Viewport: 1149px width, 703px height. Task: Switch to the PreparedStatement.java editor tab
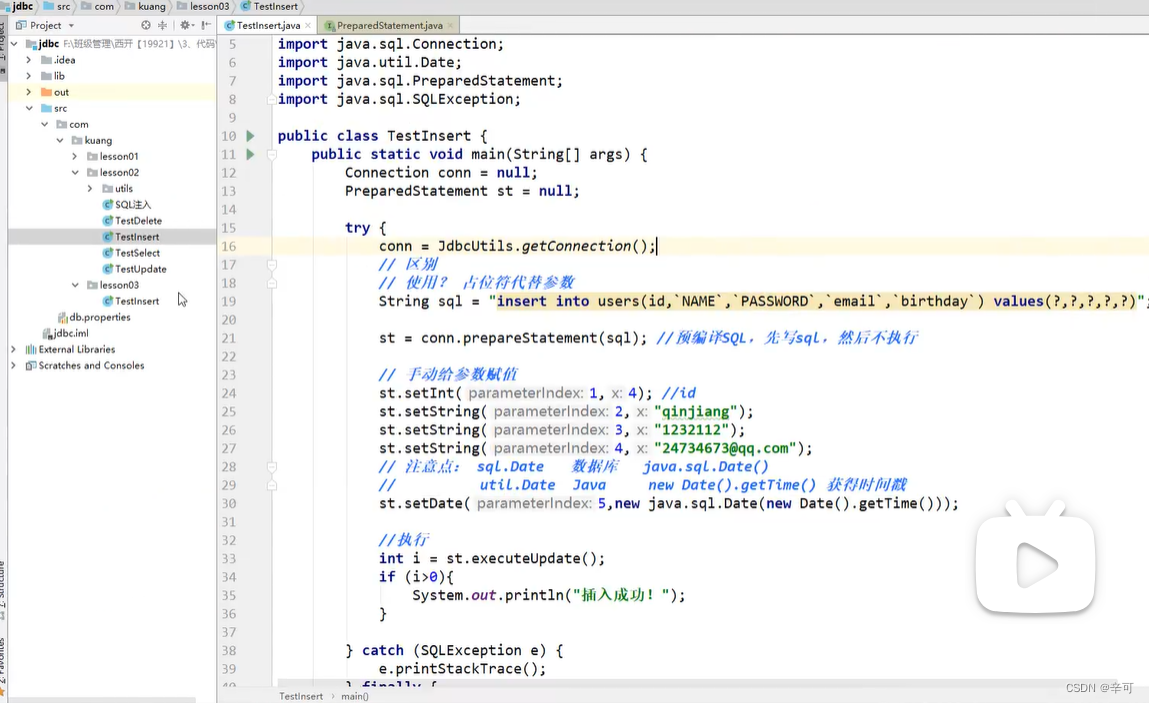point(390,25)
